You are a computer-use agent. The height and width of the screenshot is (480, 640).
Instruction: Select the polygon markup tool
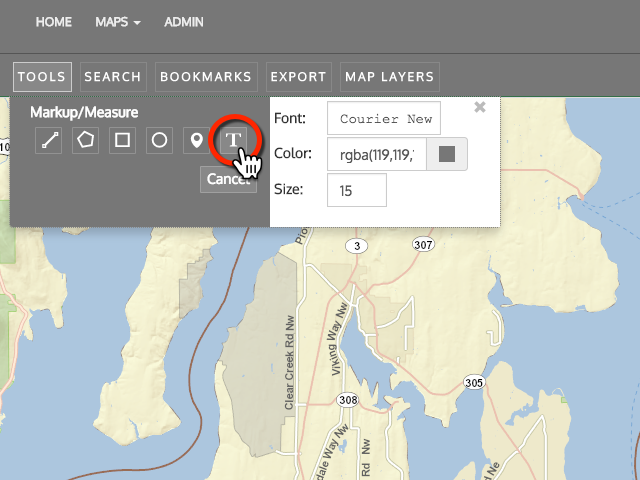click(x=85, y=140)
